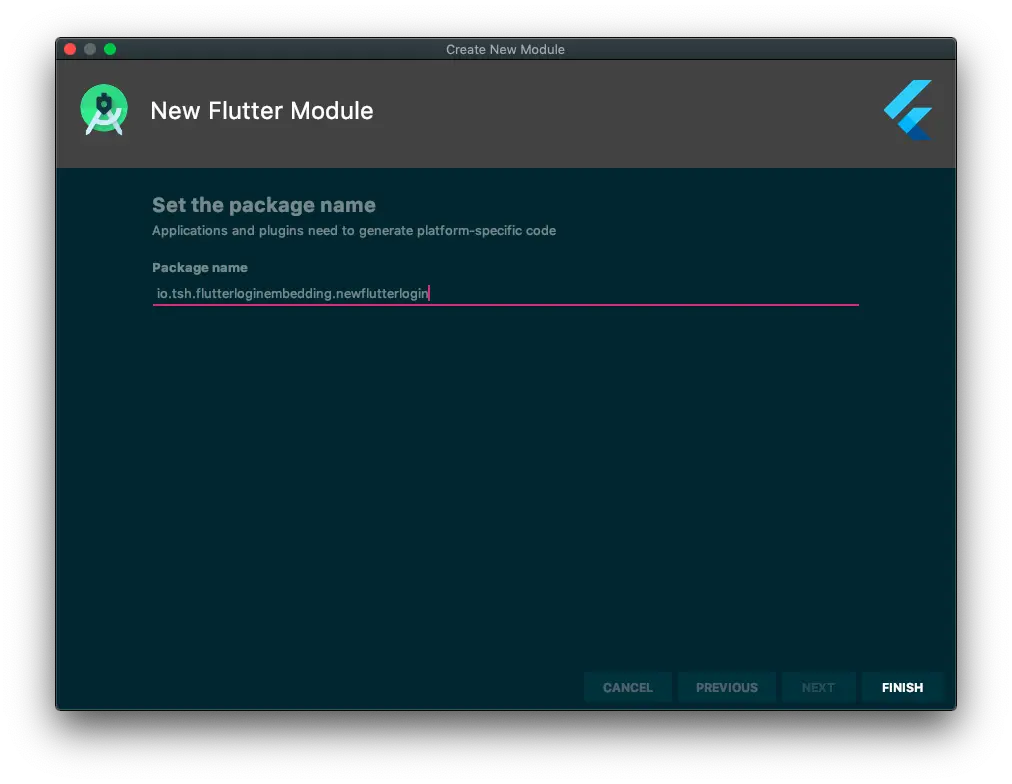Select the typed package name text
This screenshot has height=784, width=1012.
292,292
